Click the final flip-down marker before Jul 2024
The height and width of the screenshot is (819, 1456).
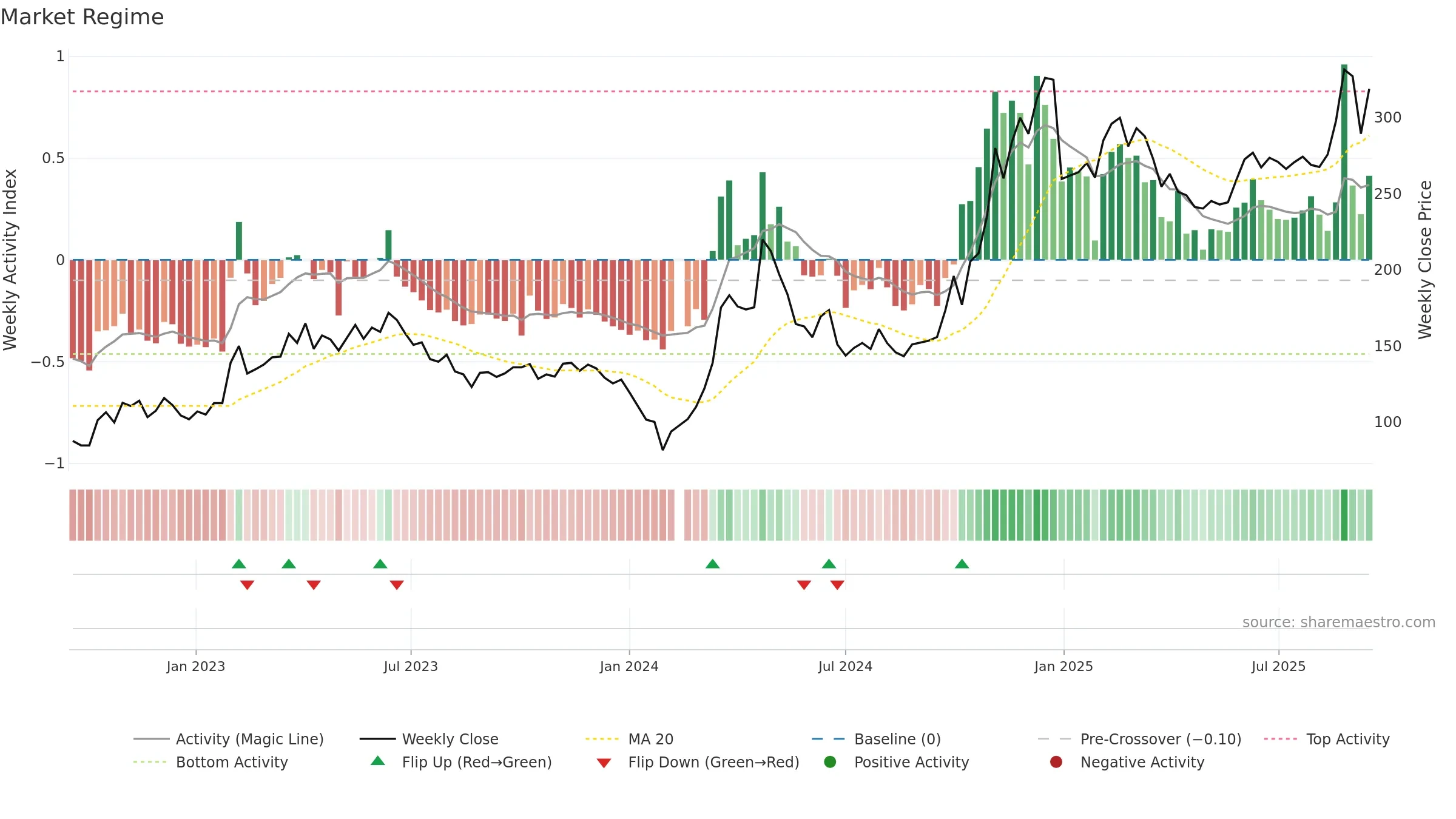837,585
